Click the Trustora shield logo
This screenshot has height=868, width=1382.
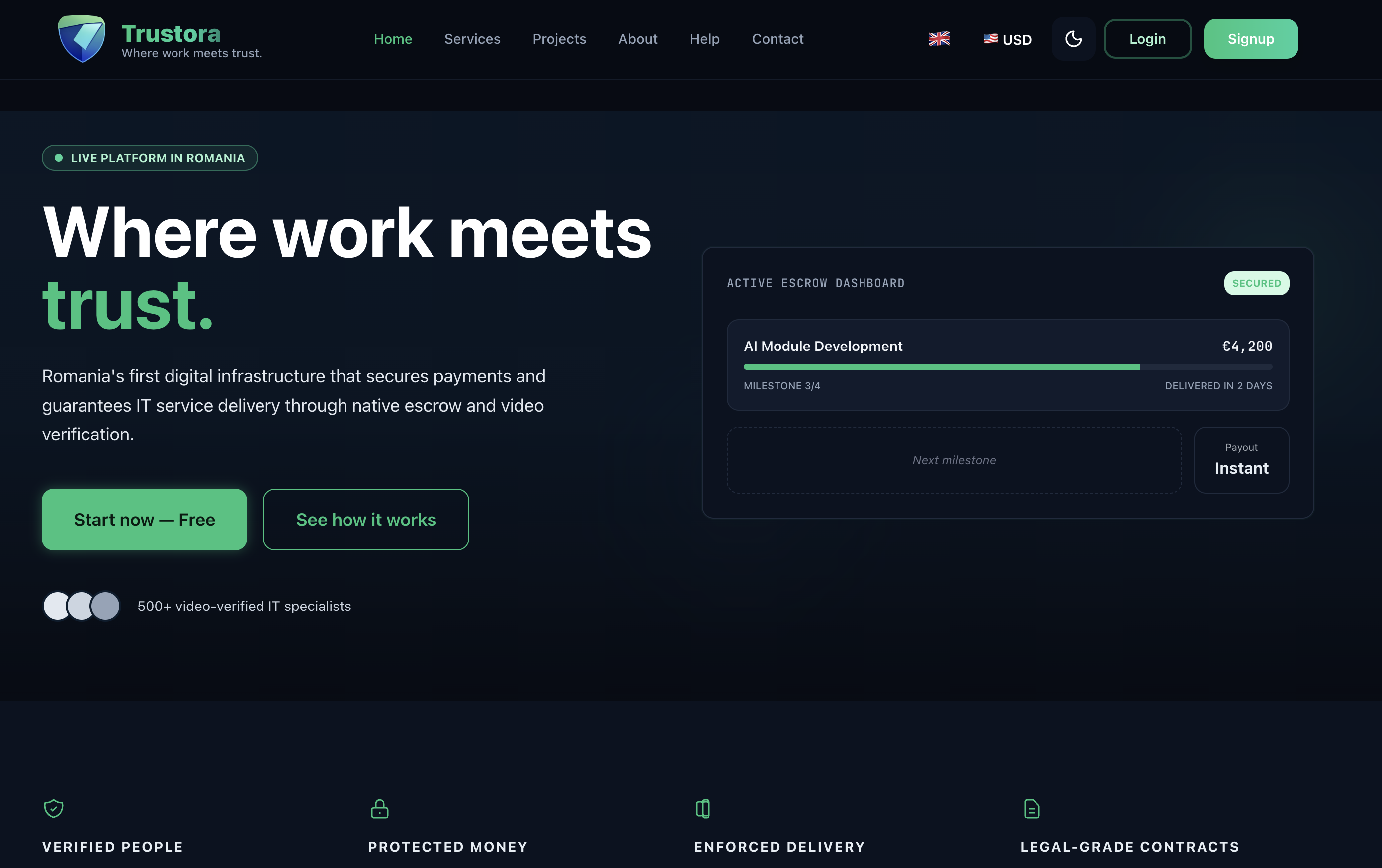[x=82, y=38]
